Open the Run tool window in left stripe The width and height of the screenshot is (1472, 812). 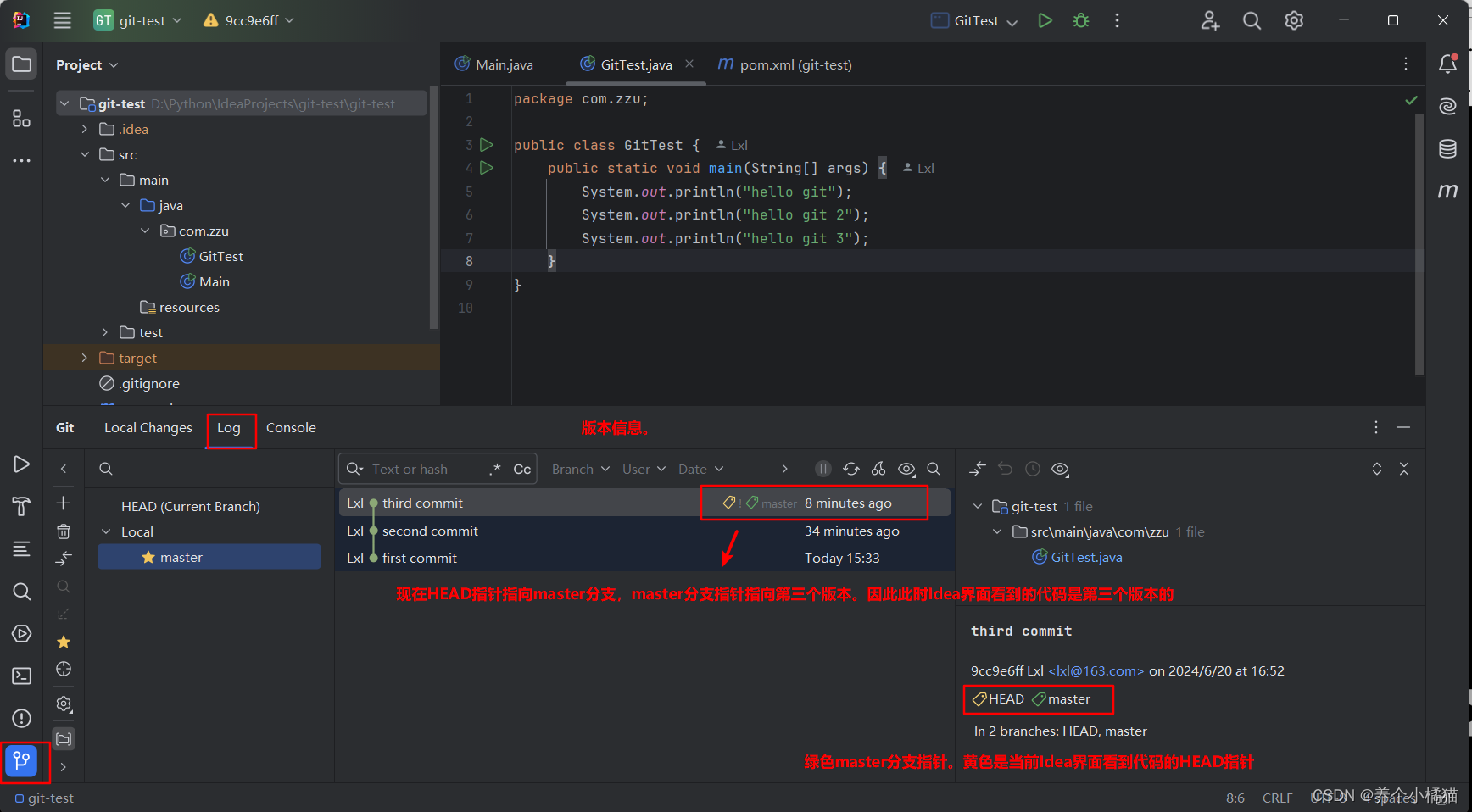coord(21,464)
